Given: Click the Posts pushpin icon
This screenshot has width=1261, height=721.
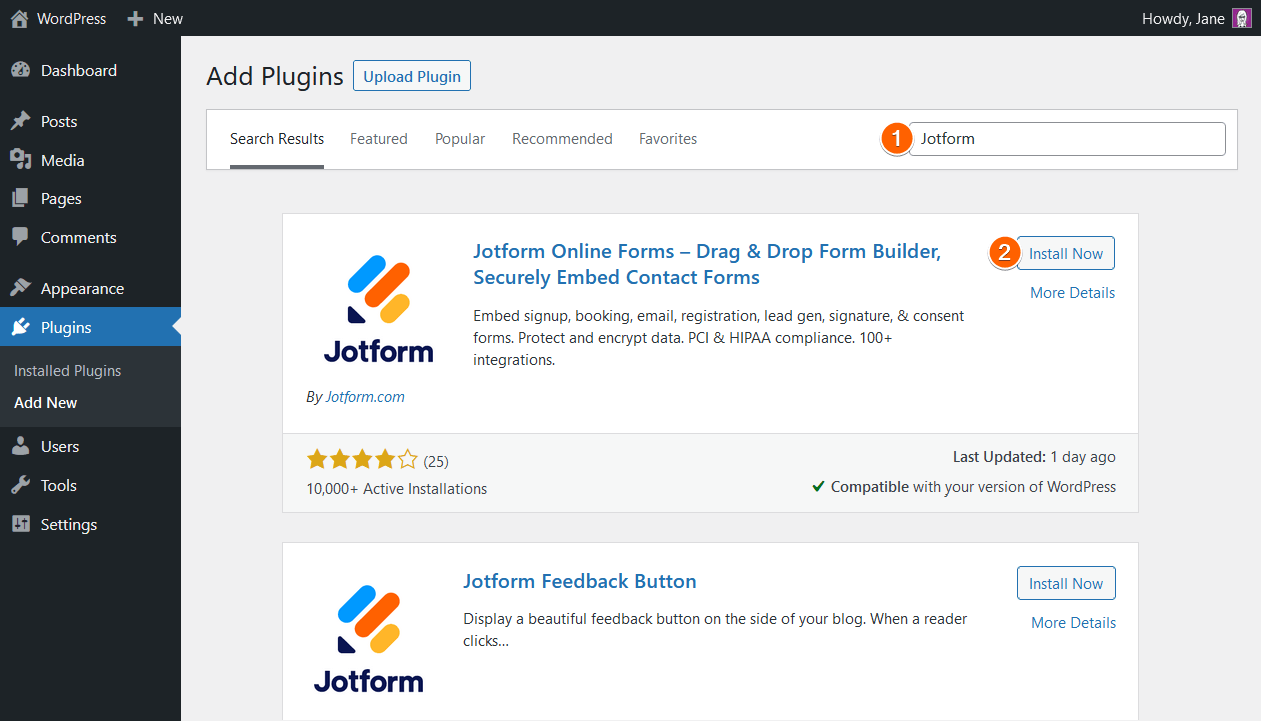Looking at the screenshot, I should pyautogui.click(x=20, y=122).
